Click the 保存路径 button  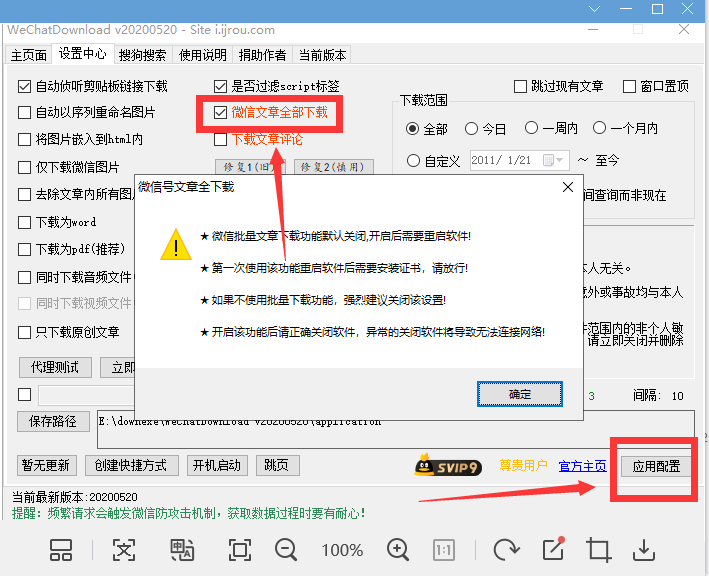53,421
